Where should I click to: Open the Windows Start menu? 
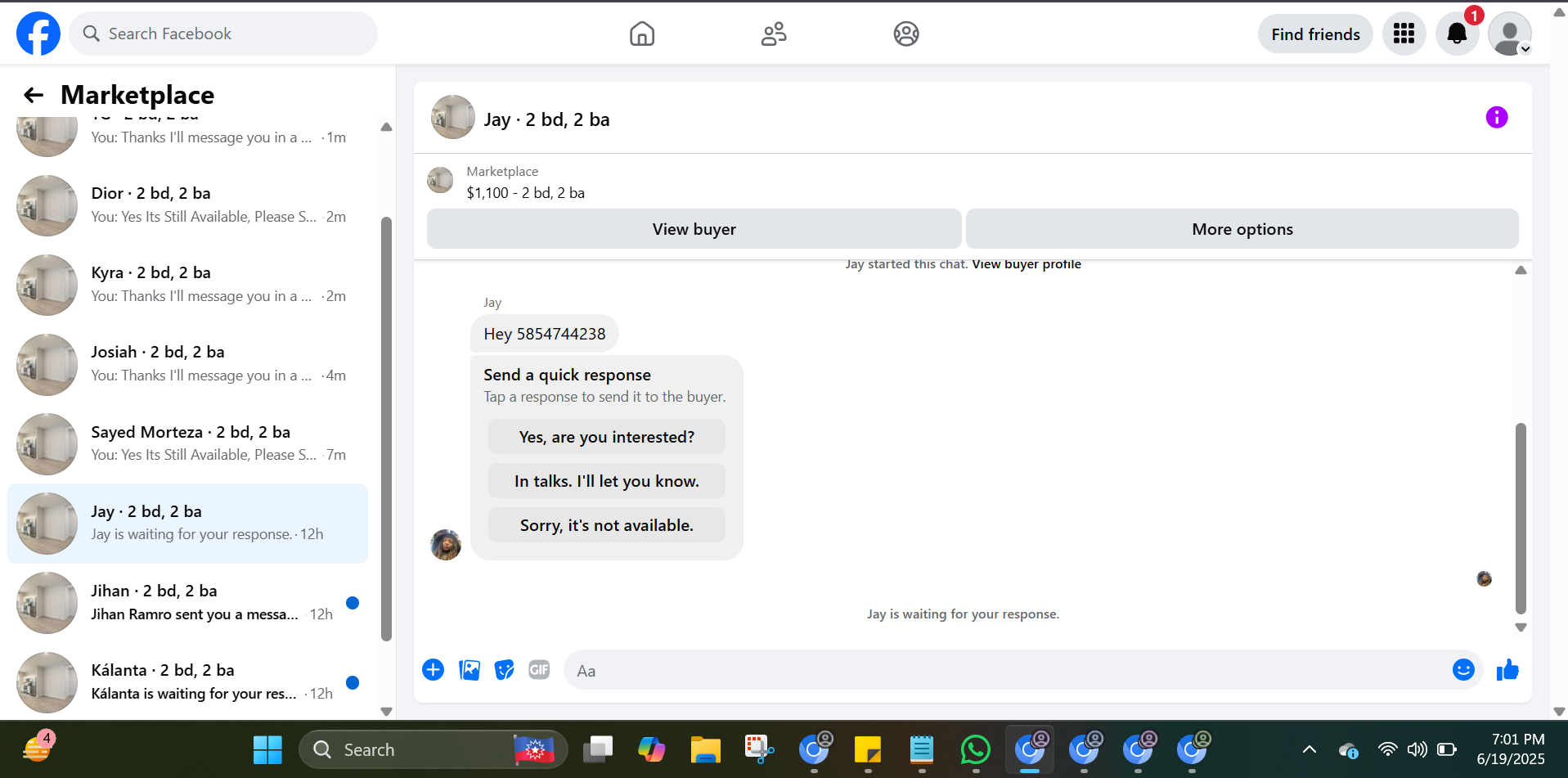267,749
